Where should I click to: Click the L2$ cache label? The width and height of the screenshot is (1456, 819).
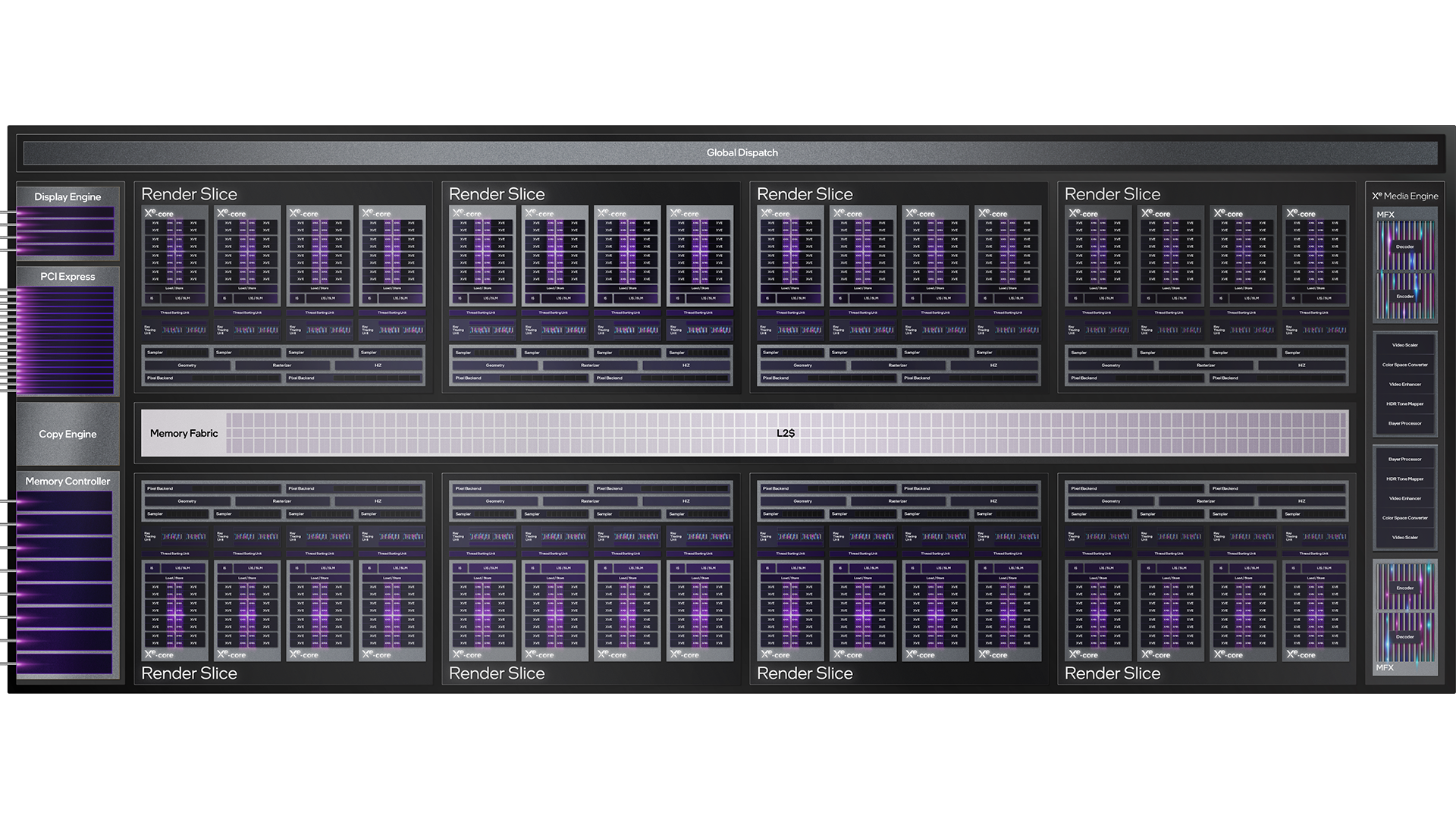(x=786, y=433)
